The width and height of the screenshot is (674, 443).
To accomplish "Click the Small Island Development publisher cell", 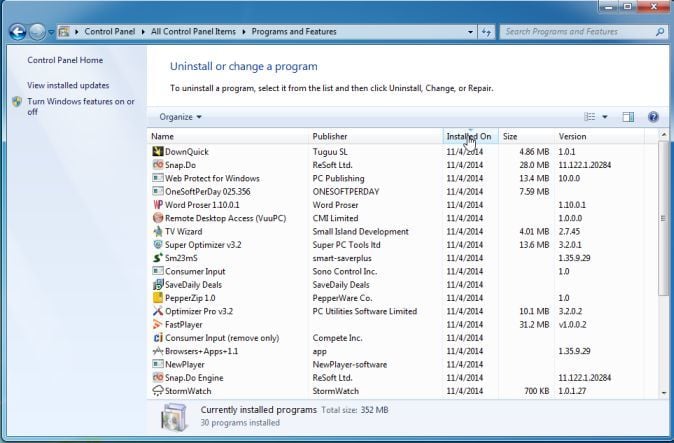I will click(360, 231).
